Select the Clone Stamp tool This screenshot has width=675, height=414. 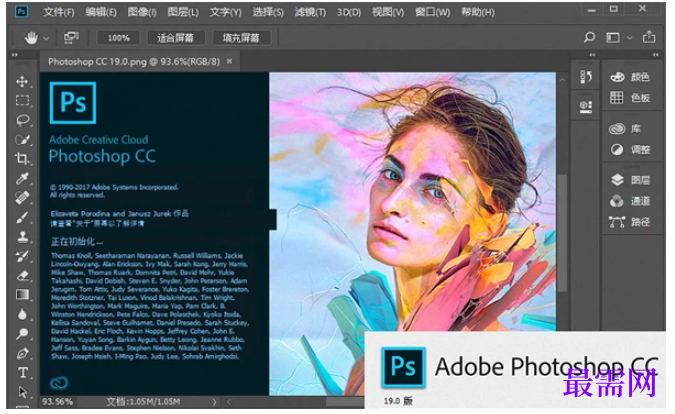[22, 237]
